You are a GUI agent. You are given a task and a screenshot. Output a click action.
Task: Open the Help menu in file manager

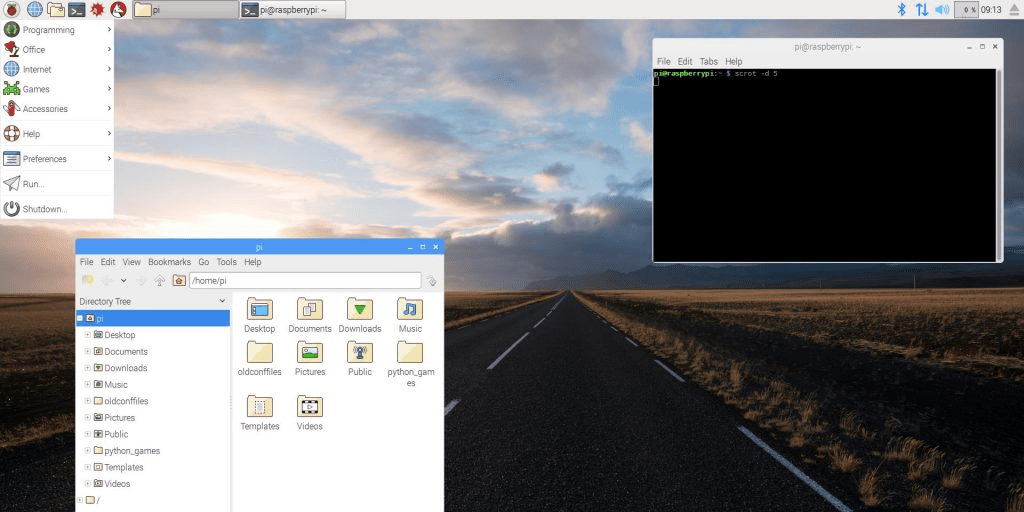click(x=253, y=262)
